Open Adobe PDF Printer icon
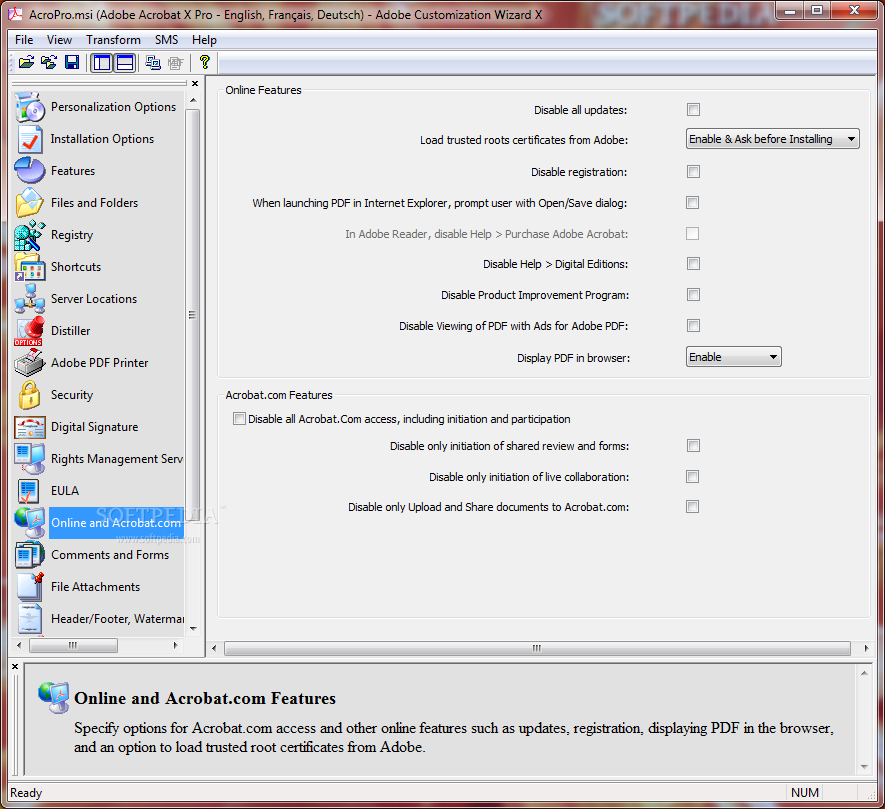The width and height of the screenshot is (885, 809). pyautogui.click(x=30, y=362)
